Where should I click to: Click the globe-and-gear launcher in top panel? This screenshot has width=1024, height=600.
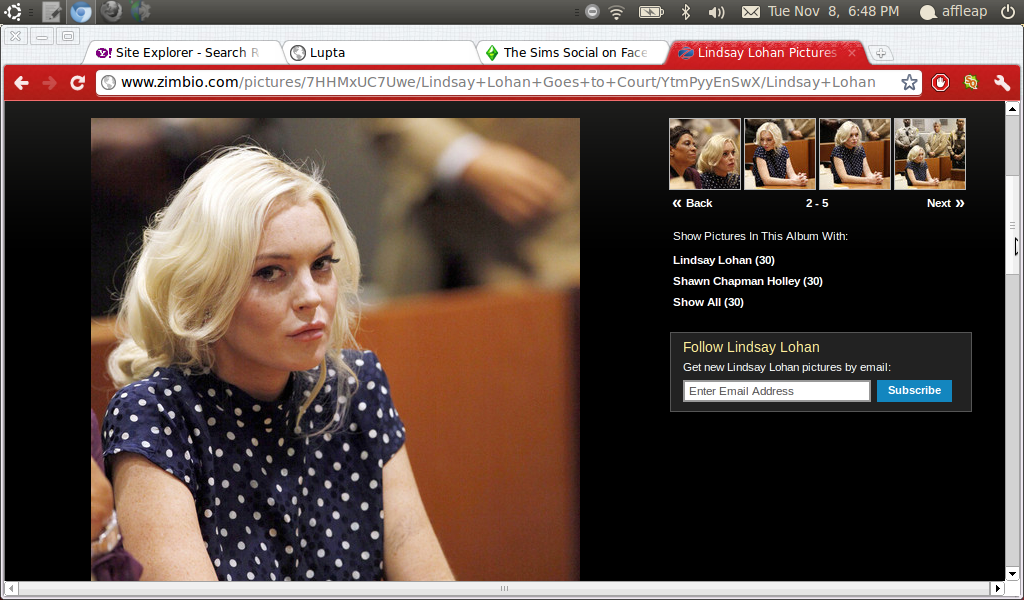pyautogui.click(x=139, y=12)
